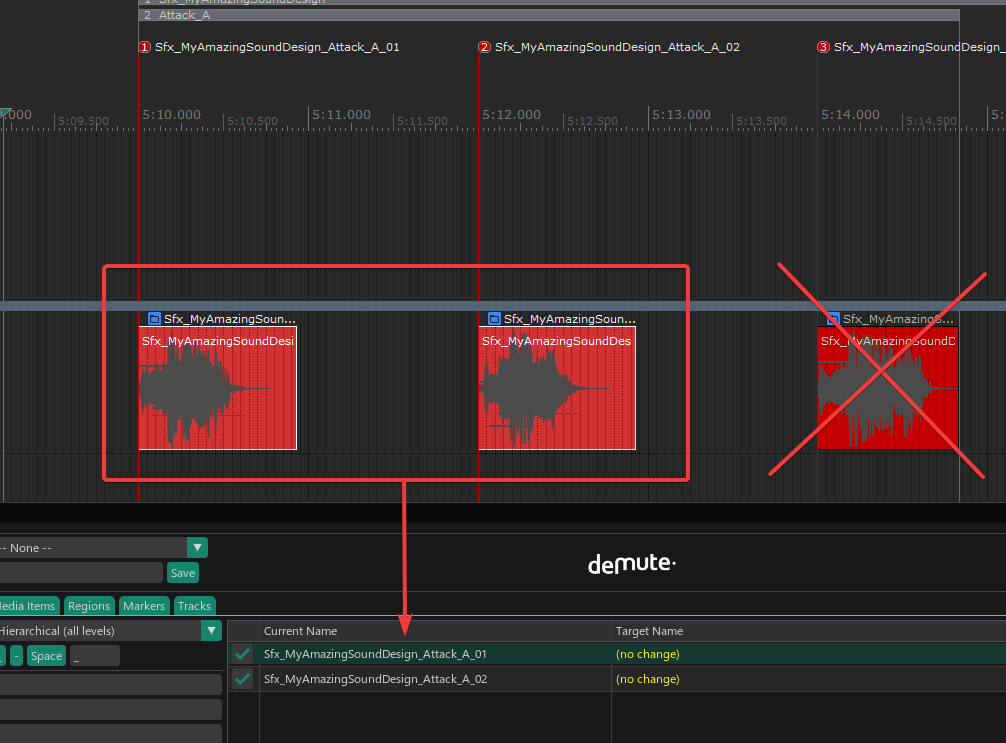Click the underscore separator input field
This screenshot has height=743, width=1006.
[95, 656]
